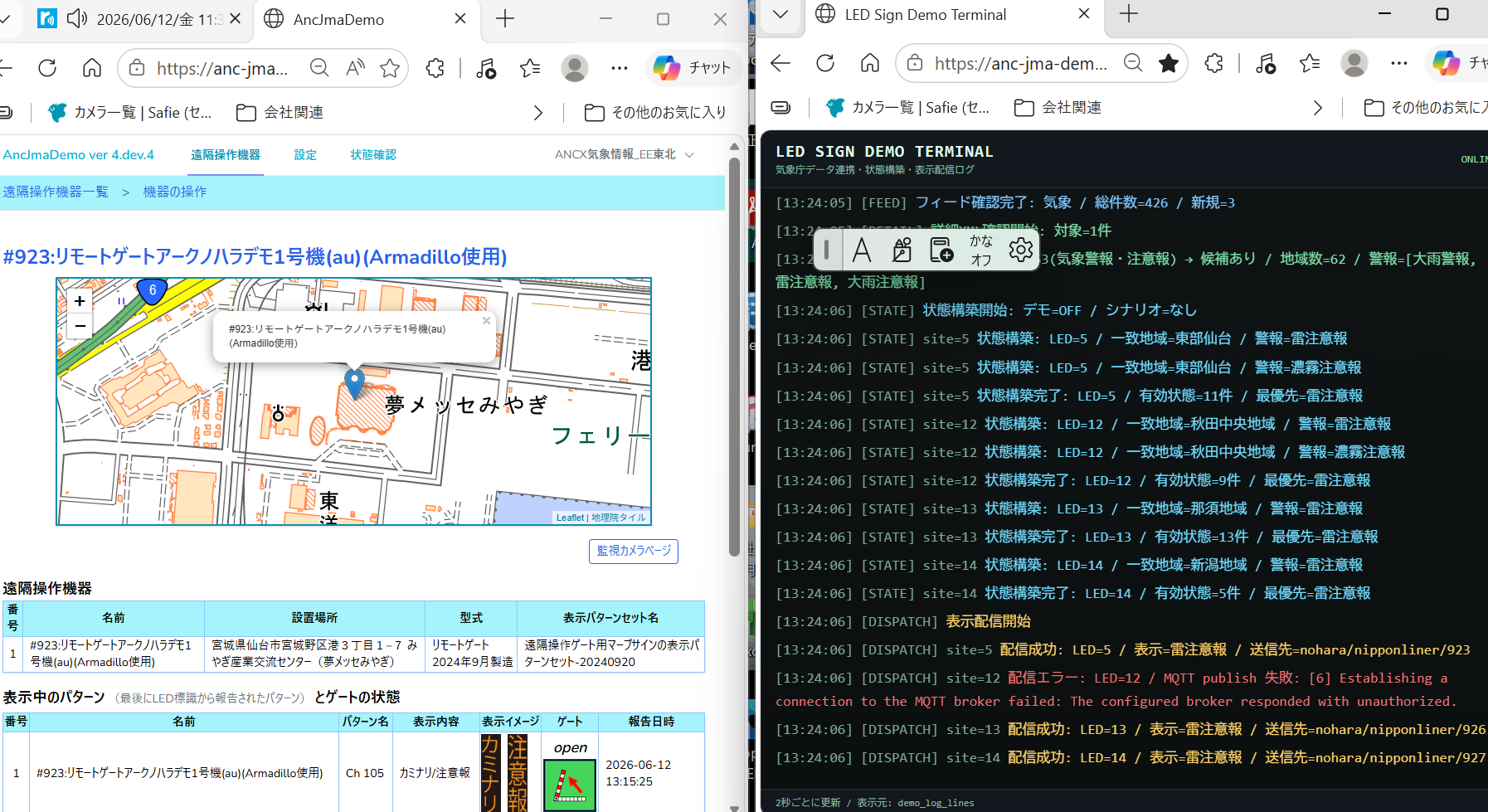The height and width of the screenshot is (812, 1488).
Task: Reload LED Sign Demo Terminal page
Action: [x=825, y=63]
